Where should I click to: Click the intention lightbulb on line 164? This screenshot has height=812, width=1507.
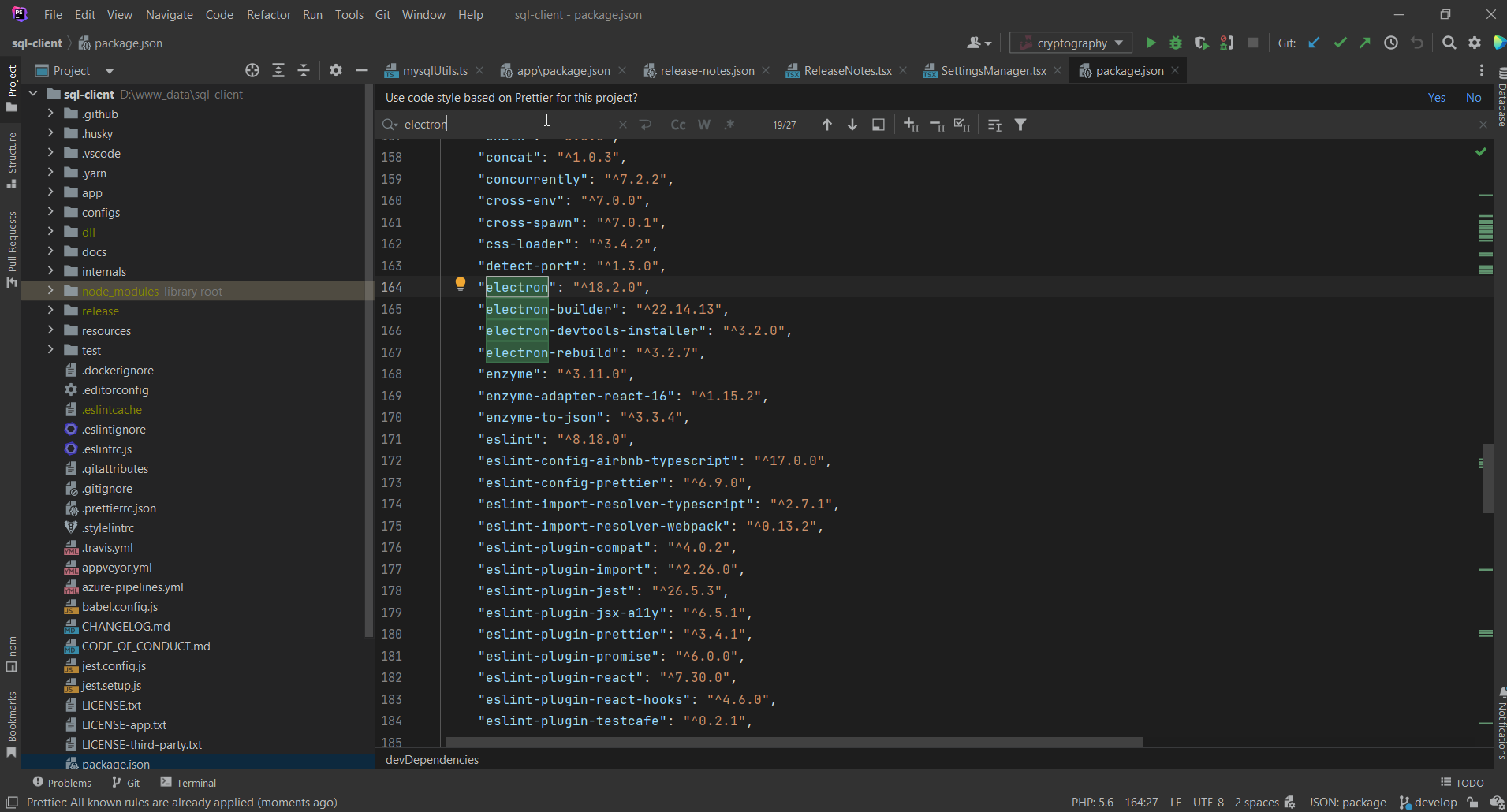pos(461,285)
